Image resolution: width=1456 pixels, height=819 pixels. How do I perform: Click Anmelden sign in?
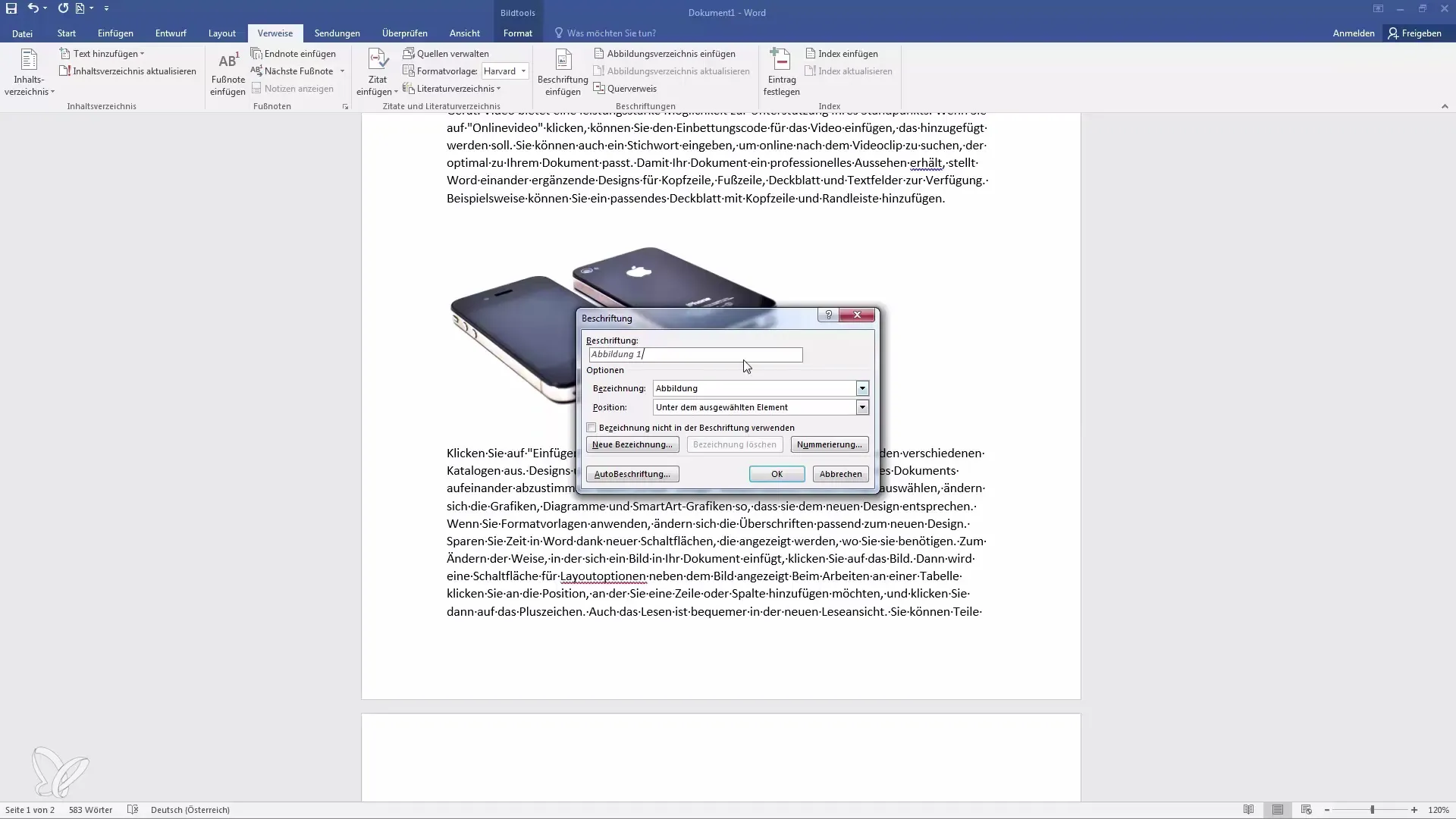click(1354, 33)
